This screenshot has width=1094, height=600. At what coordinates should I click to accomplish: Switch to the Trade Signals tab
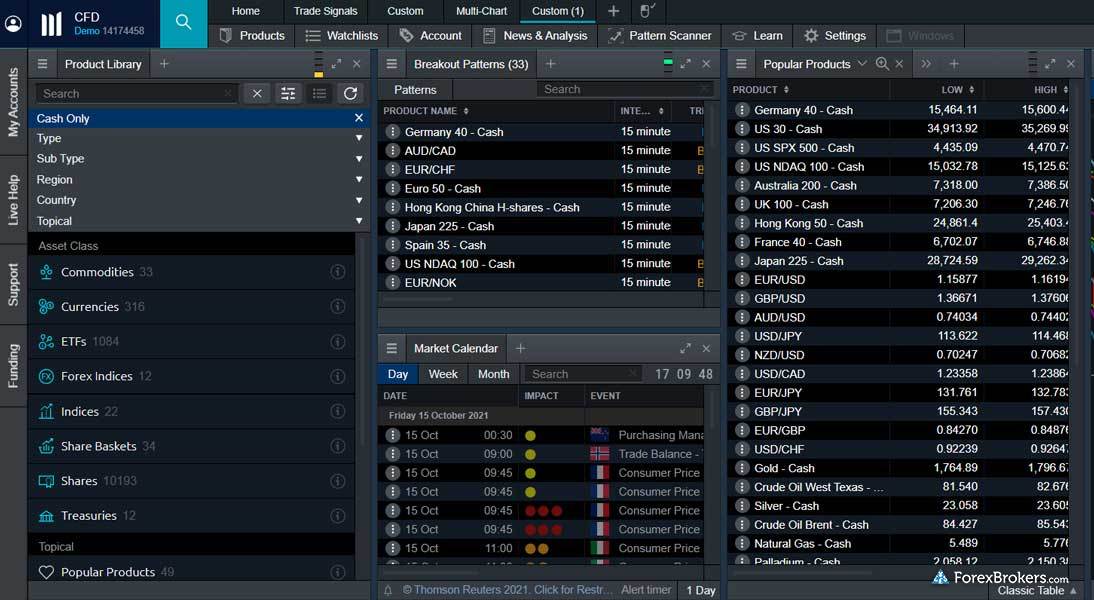pos(324,11)
